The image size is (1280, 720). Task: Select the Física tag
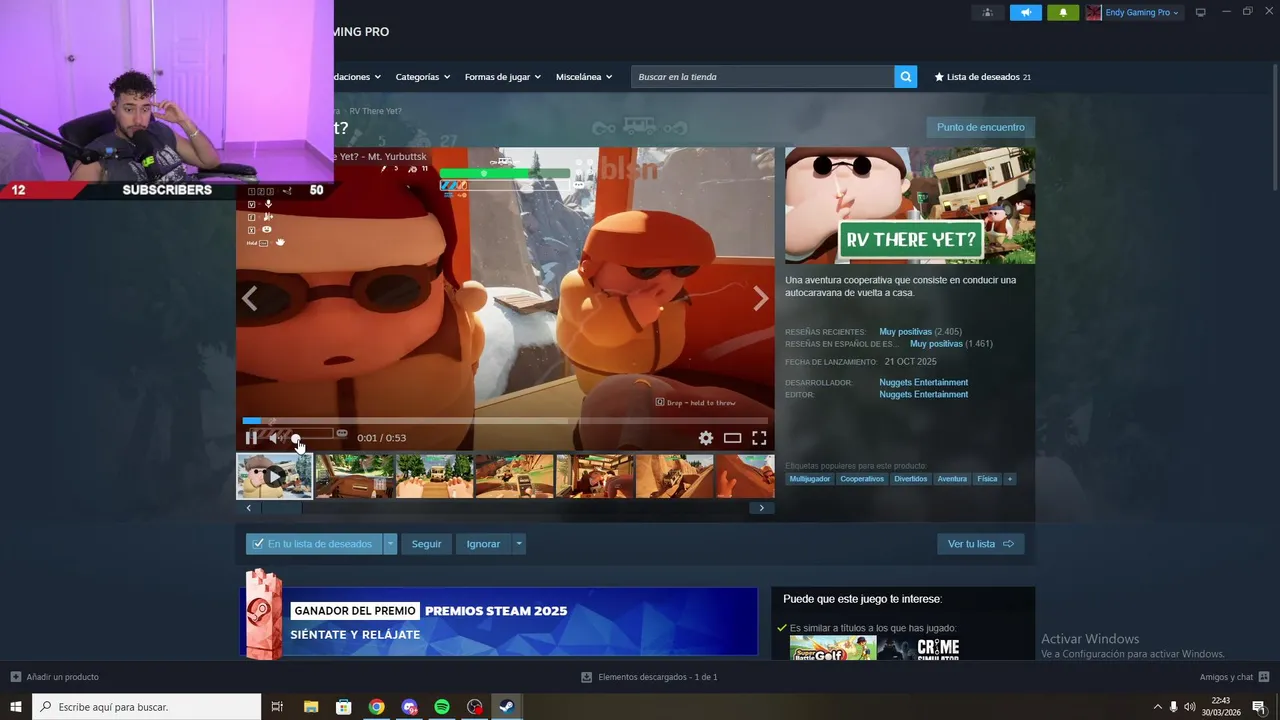987,479
